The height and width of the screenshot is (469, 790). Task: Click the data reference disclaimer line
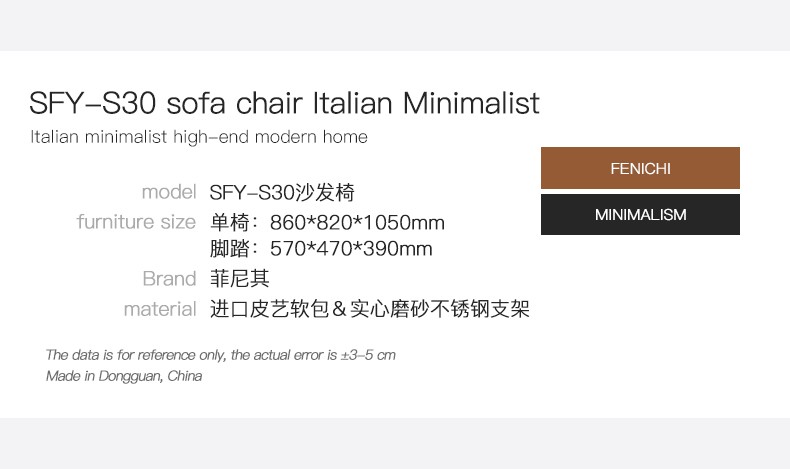click(x=221, y=355)
